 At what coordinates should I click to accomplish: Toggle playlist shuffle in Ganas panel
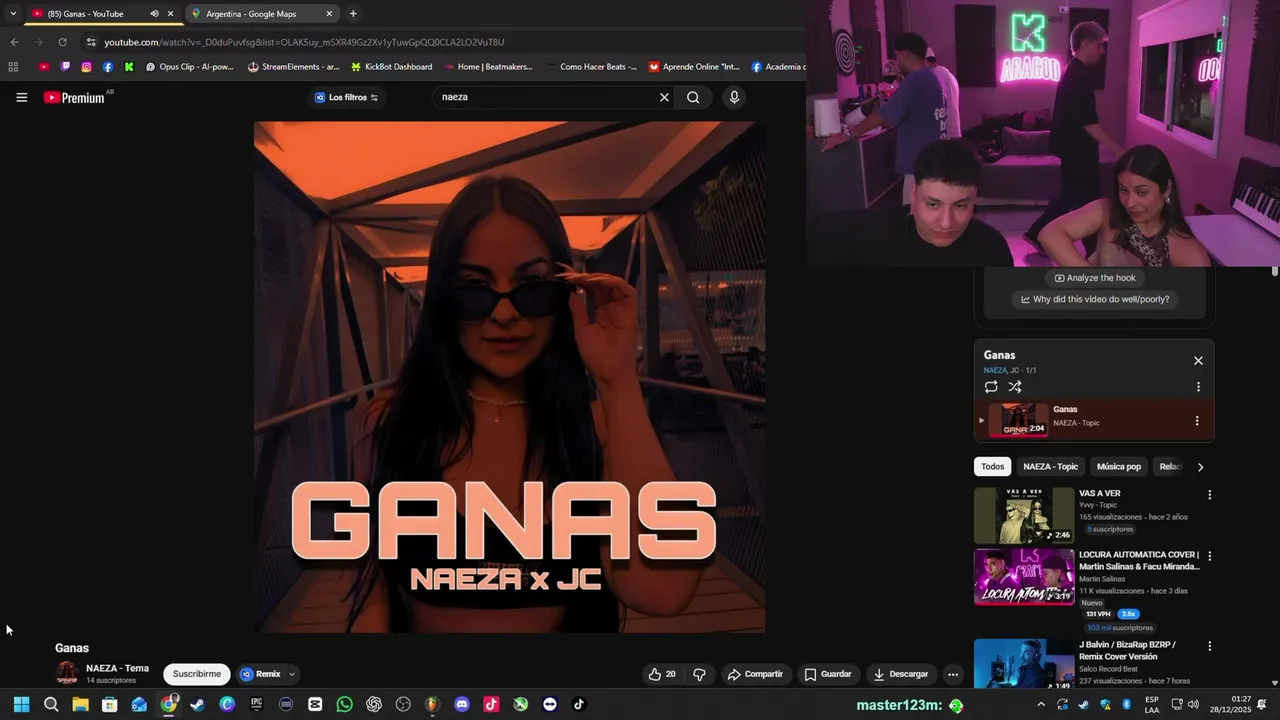click(x=1015, y=387)
